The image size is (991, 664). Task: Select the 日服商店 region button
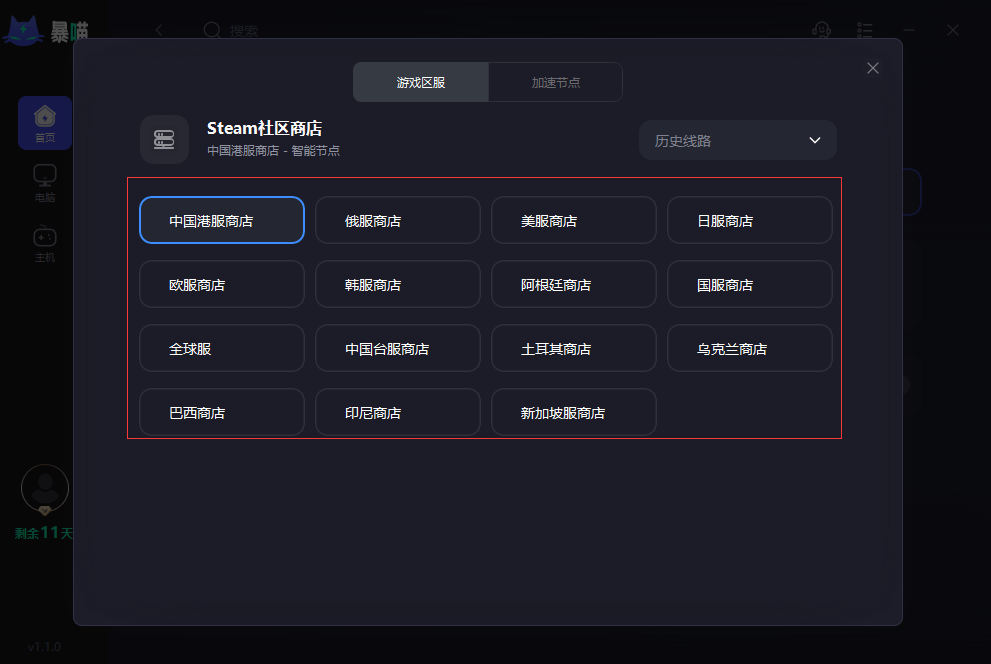click(x=749, y=220)
